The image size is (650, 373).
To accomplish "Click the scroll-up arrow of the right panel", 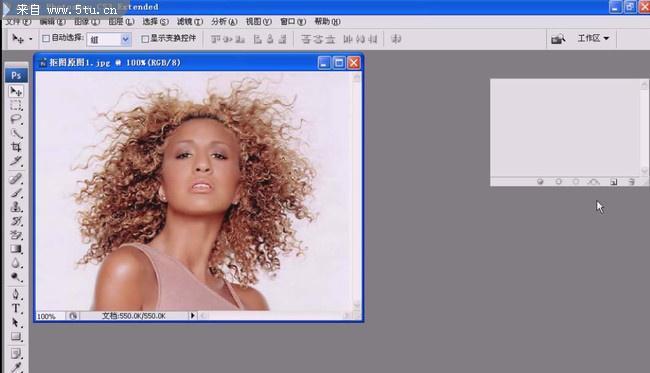I will click(644, 85).
